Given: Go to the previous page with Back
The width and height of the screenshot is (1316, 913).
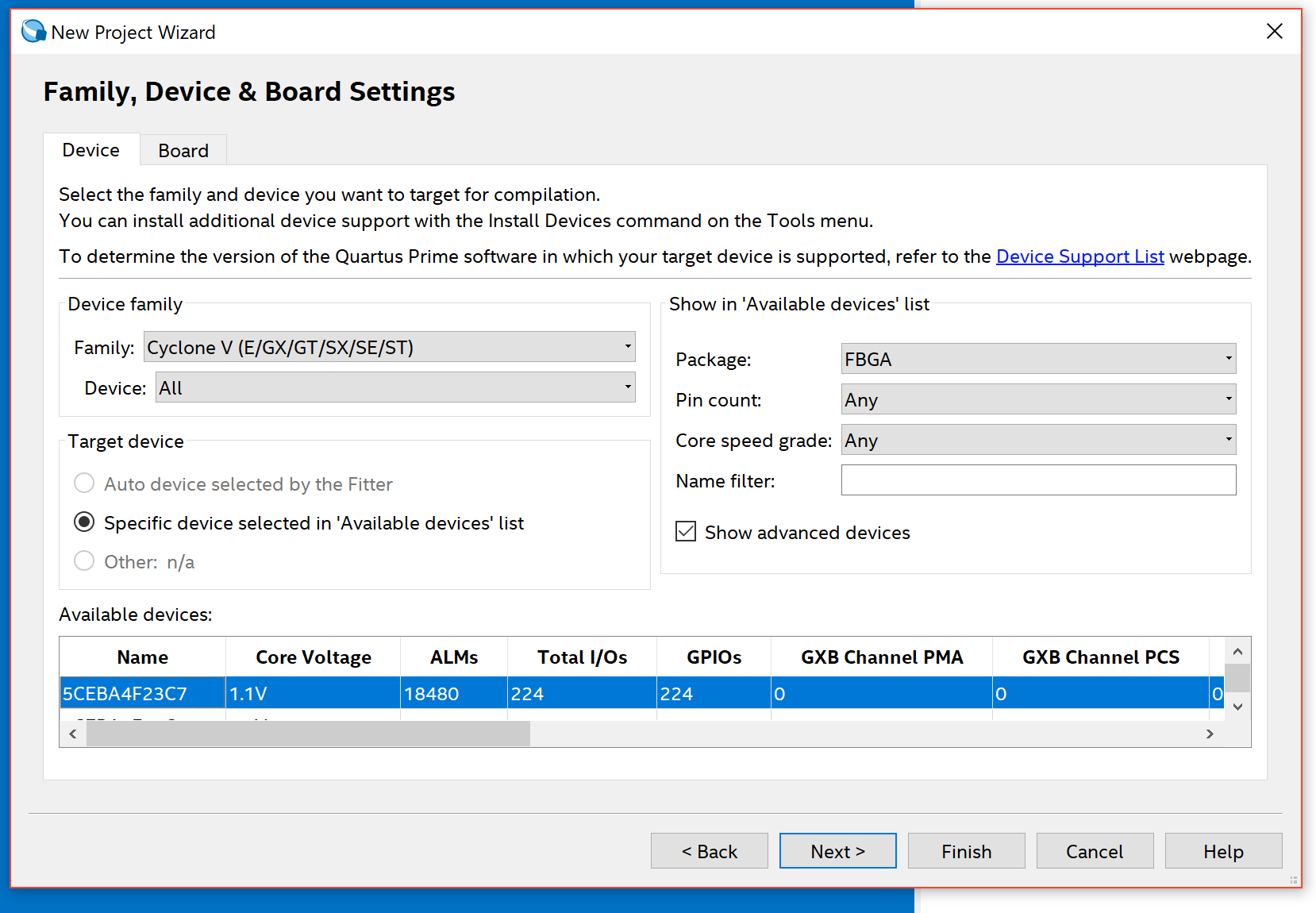Looking at the screenshot, I should (710, 851).
